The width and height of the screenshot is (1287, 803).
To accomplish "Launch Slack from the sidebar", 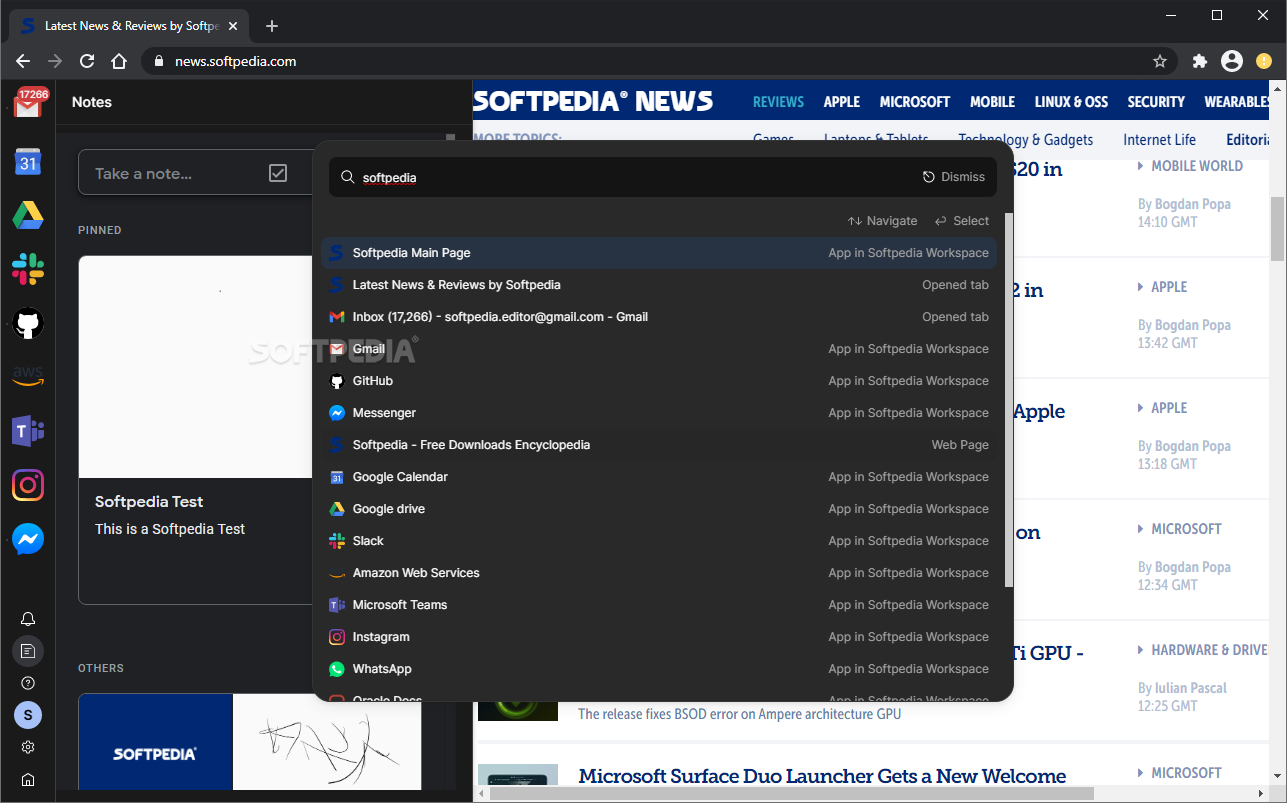I will pos(28,269).
